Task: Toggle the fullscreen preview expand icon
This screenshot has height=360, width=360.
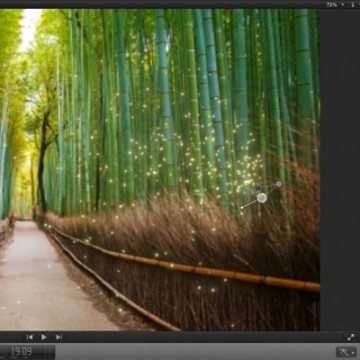Action: [351, 337]
